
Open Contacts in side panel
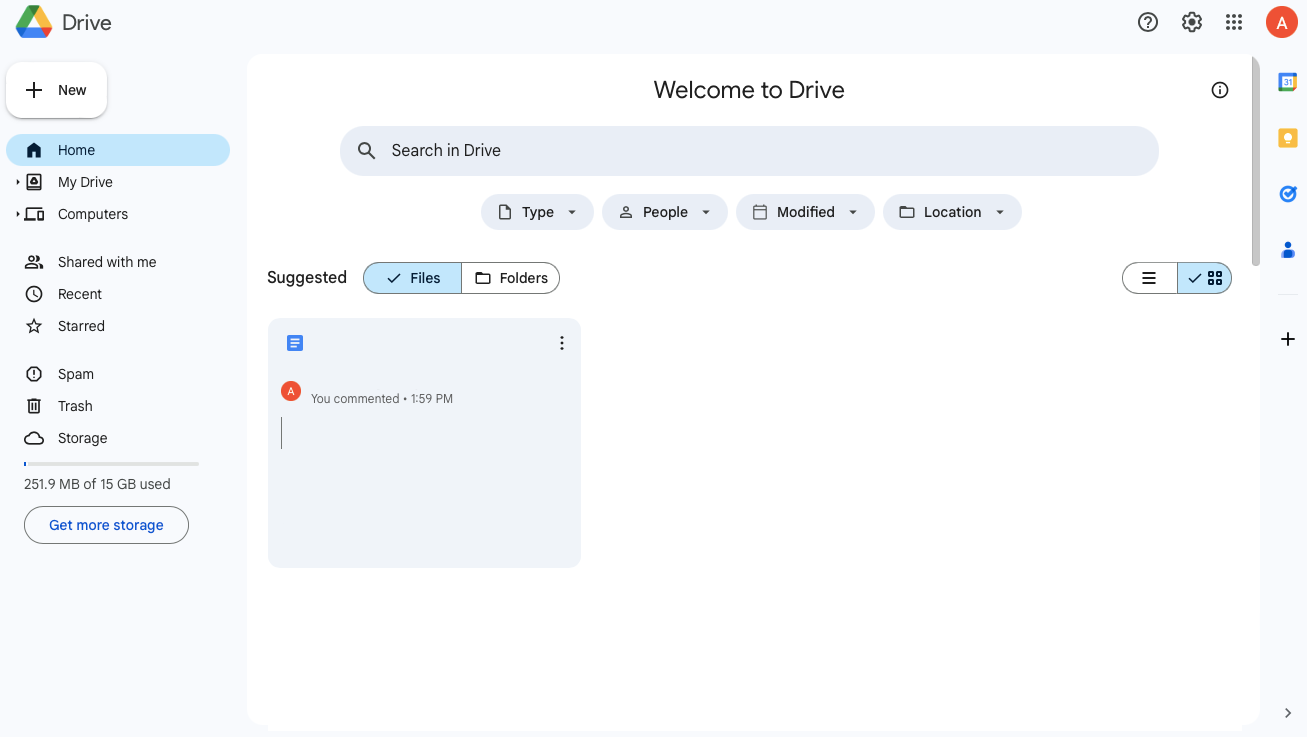tap(1288, 249)
